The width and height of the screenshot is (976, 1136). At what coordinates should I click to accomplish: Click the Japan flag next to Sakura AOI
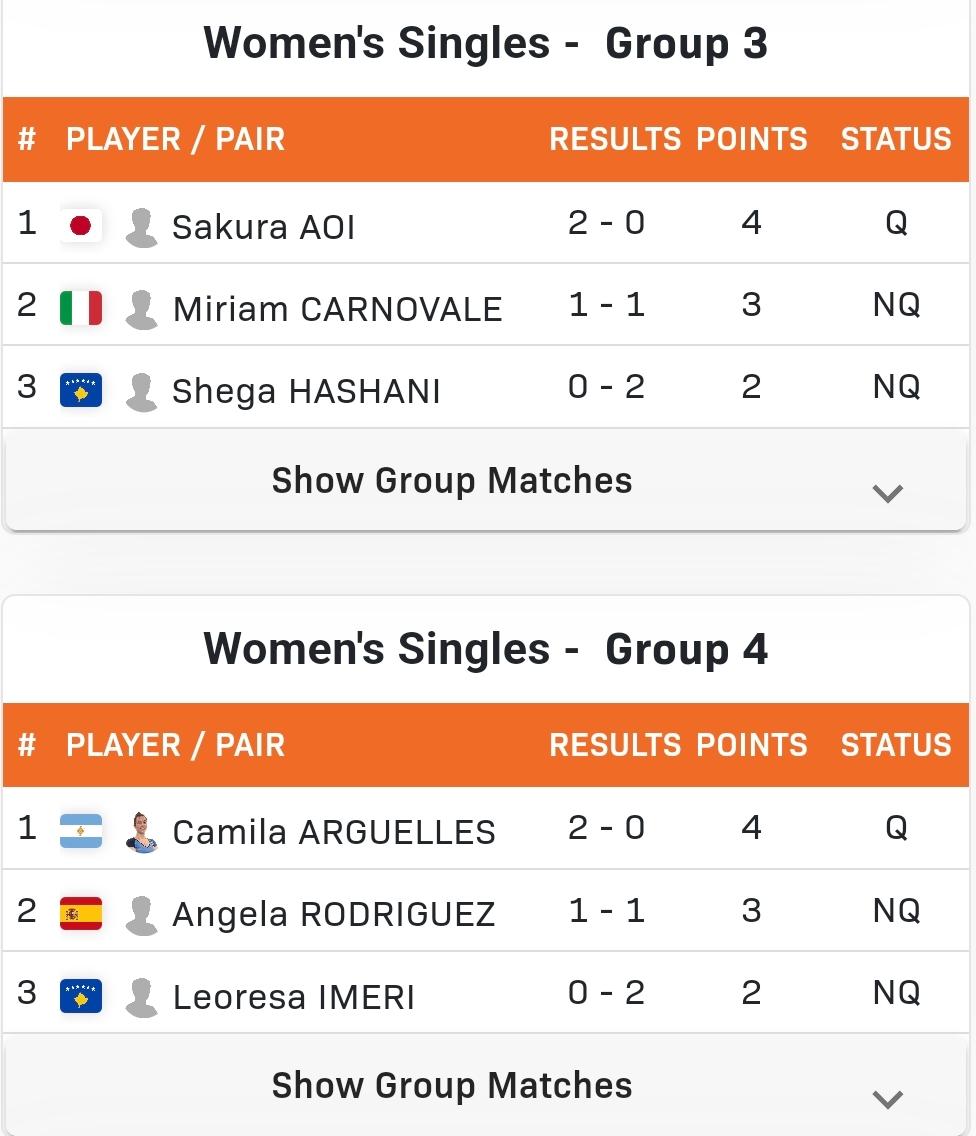tap(80, 225)
